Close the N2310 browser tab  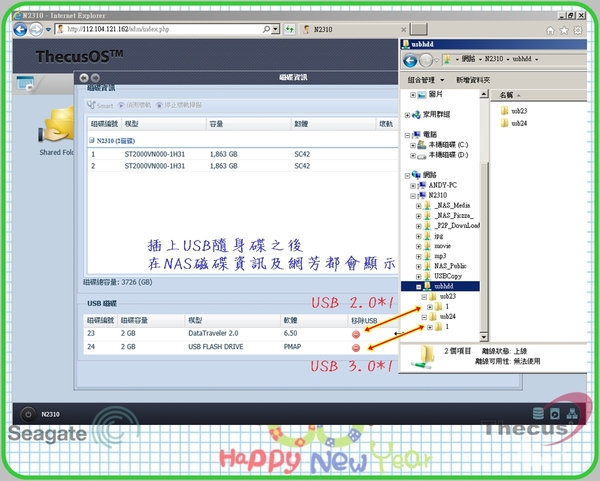tap(403, 29)
